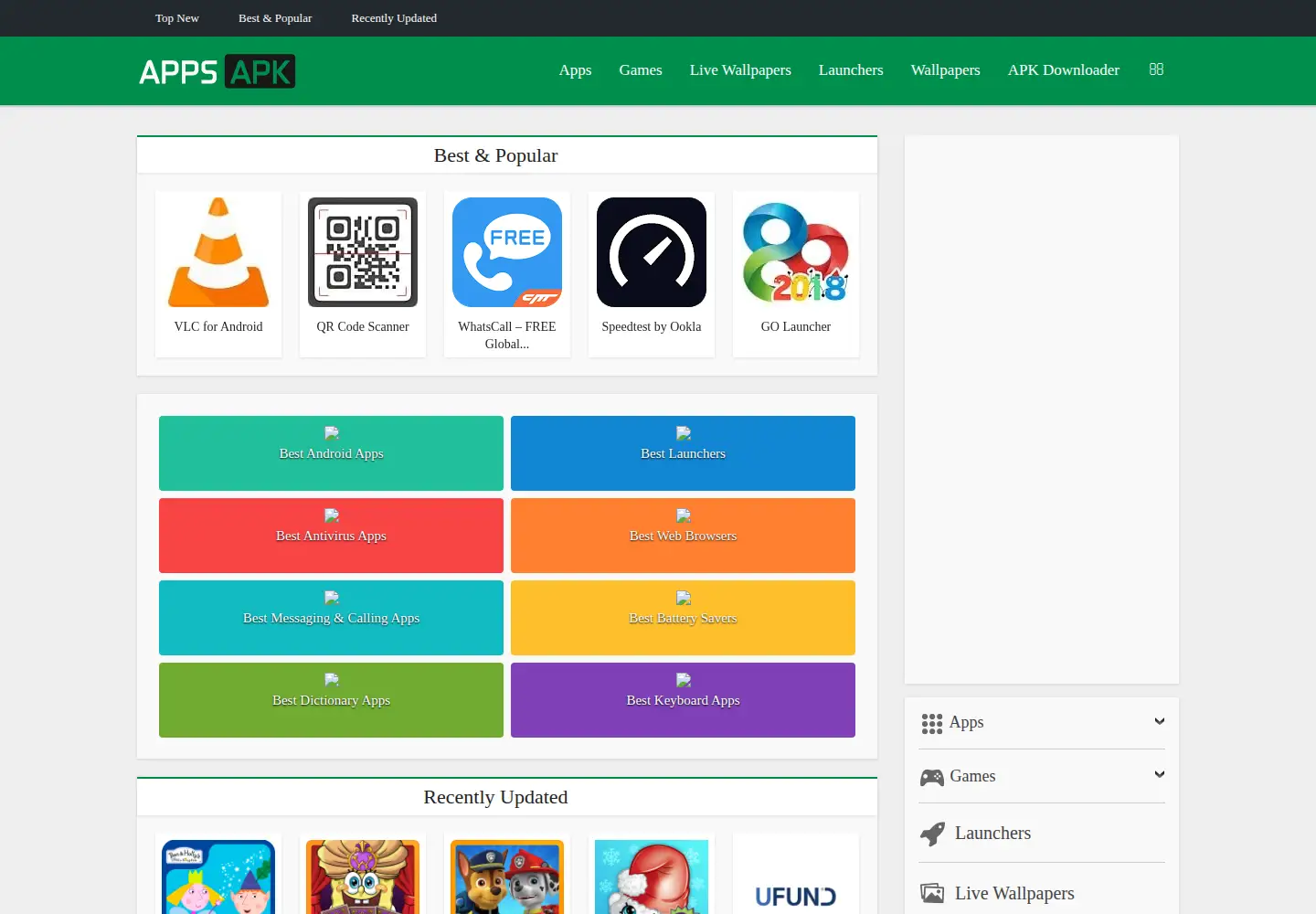
Task: Click the Live Wallpapers link in sidebar
Action: (1014, 894)
